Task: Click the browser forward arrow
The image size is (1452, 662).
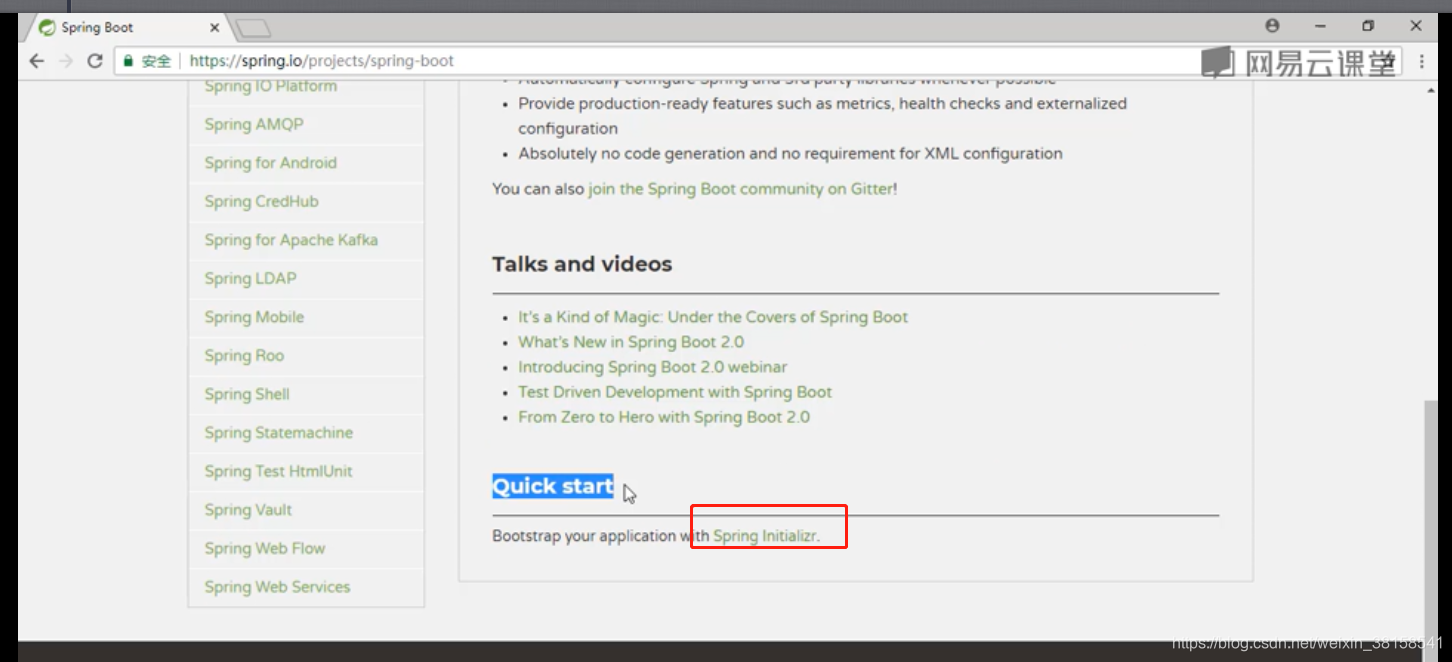Action: coord(66,61)
